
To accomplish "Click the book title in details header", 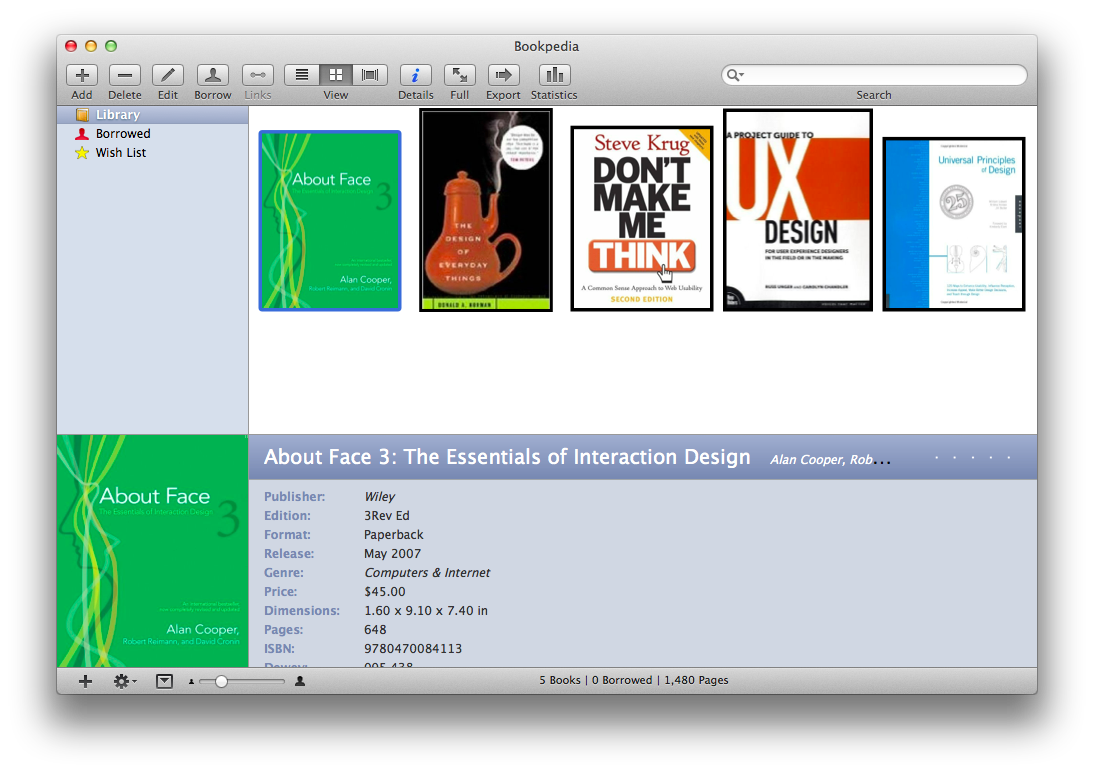I will click(x=507, y=457).
